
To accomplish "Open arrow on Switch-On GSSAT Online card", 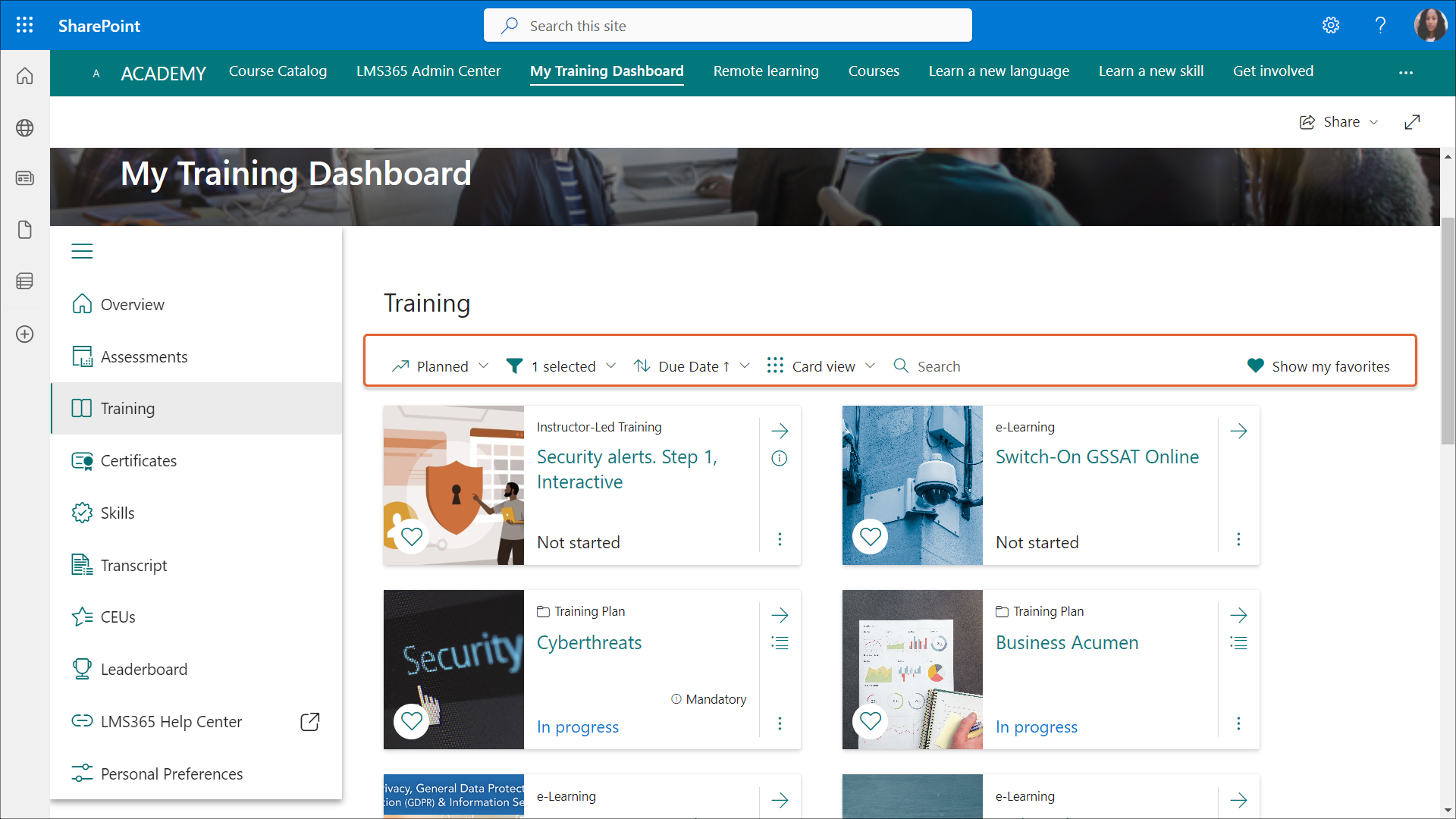I will [1238, 431].
